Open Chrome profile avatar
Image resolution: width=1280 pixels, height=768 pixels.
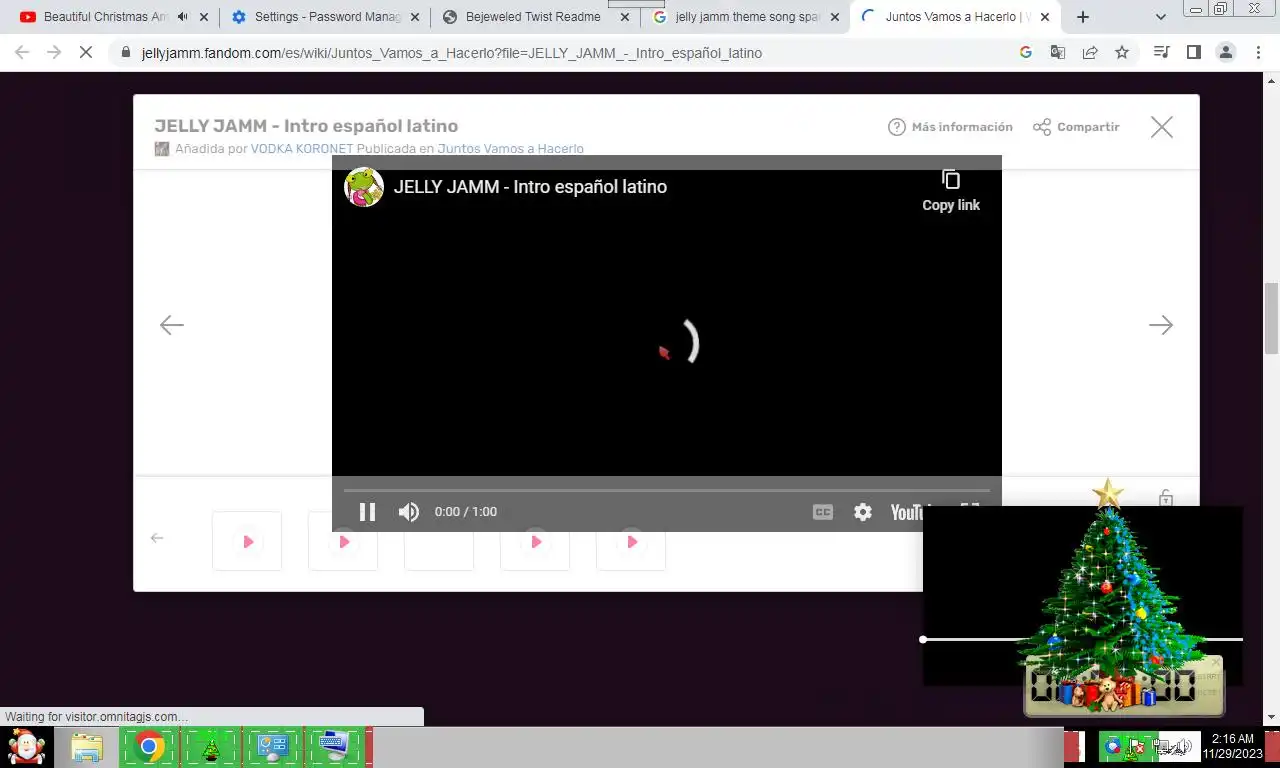(1226, 52)
